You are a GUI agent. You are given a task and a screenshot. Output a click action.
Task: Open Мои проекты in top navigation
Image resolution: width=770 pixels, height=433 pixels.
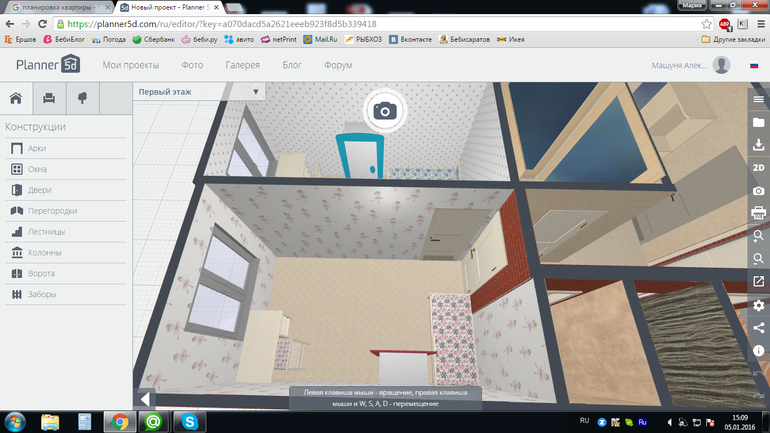(x=131, y=66)
